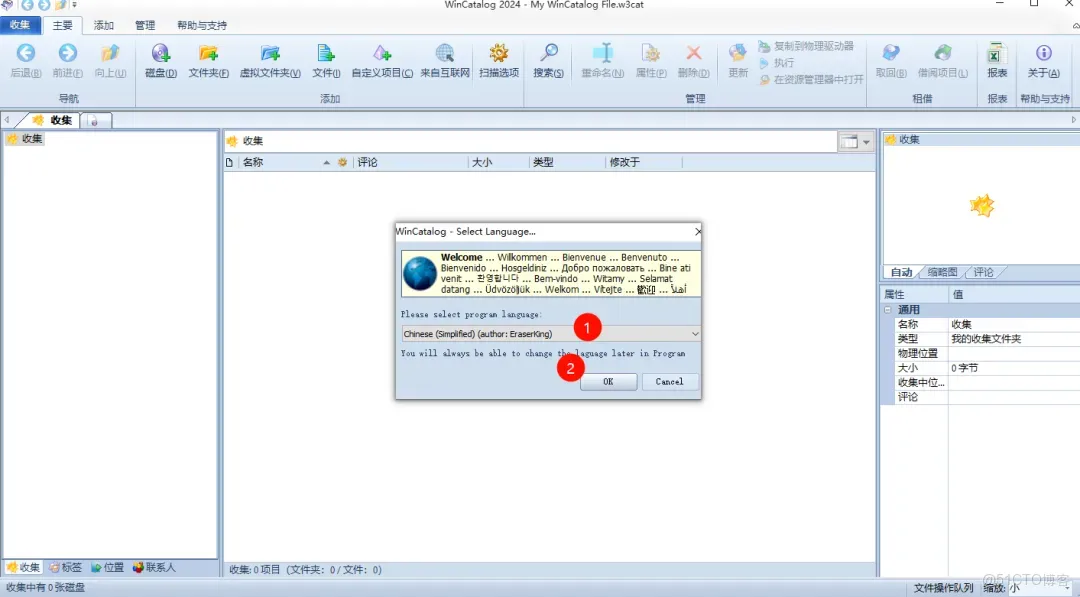Add file with 文件 icon

point(326,53)
